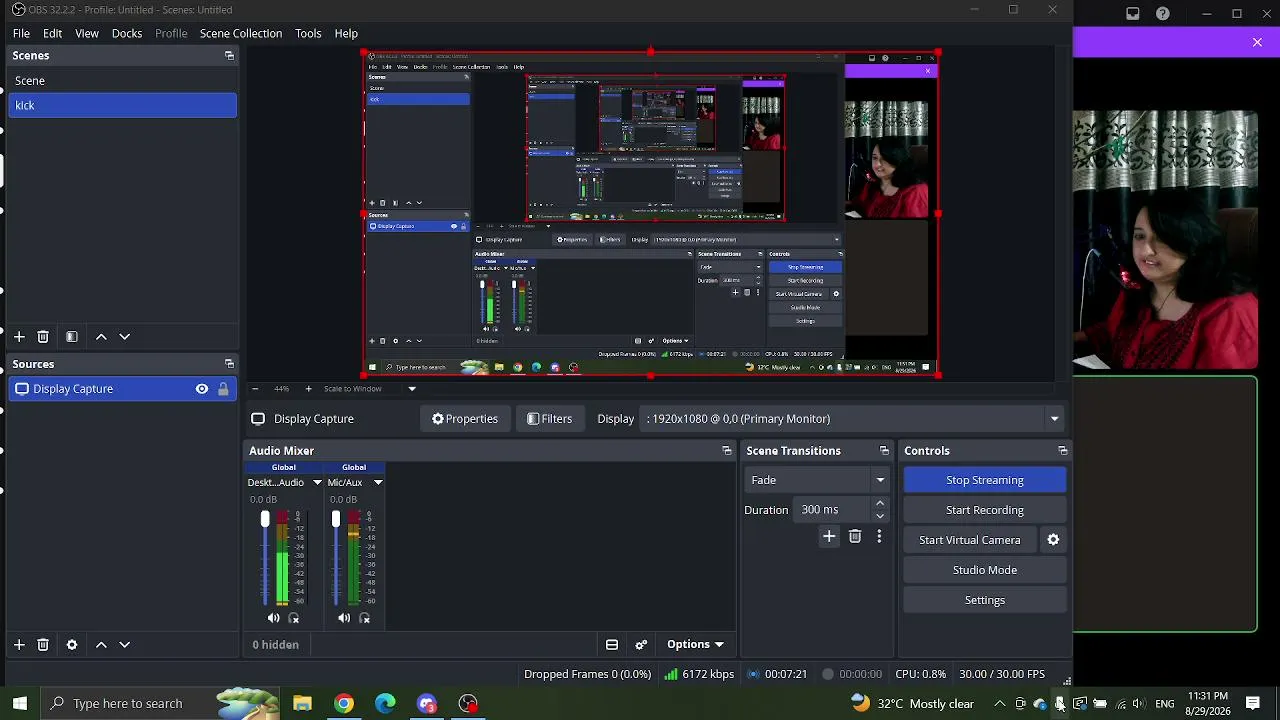
Task: Open the View menu
Action: coord(87,33)
